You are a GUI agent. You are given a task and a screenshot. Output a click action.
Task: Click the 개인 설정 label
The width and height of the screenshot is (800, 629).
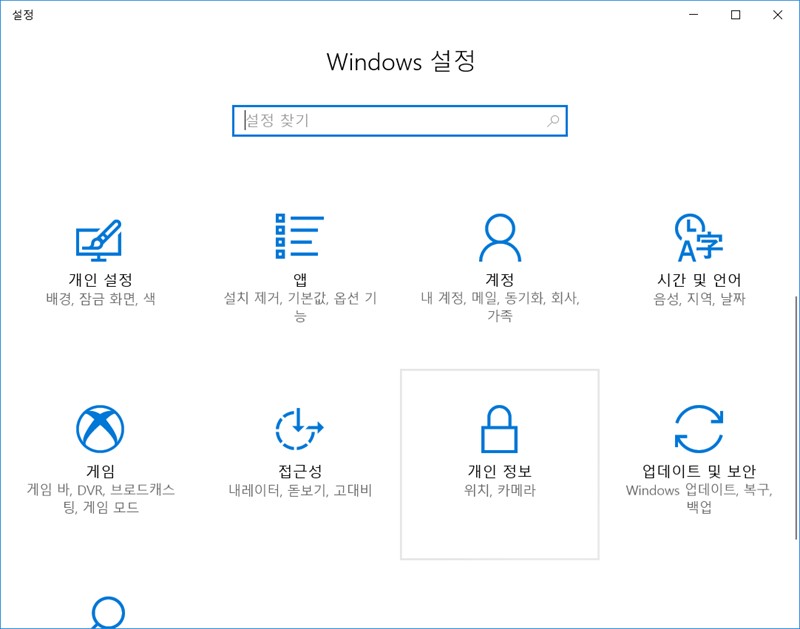101,280
